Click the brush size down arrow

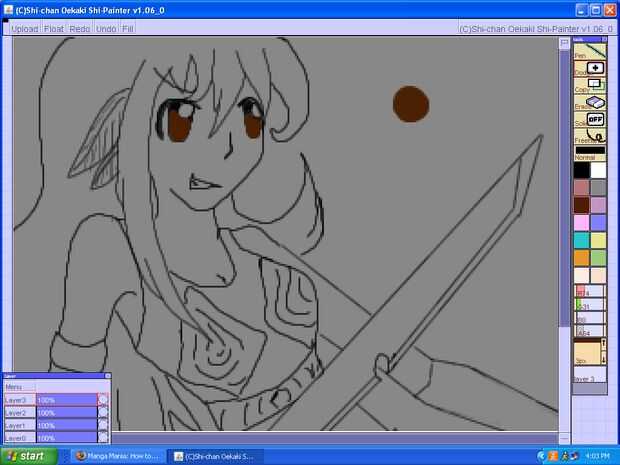[x=603, y=358]
